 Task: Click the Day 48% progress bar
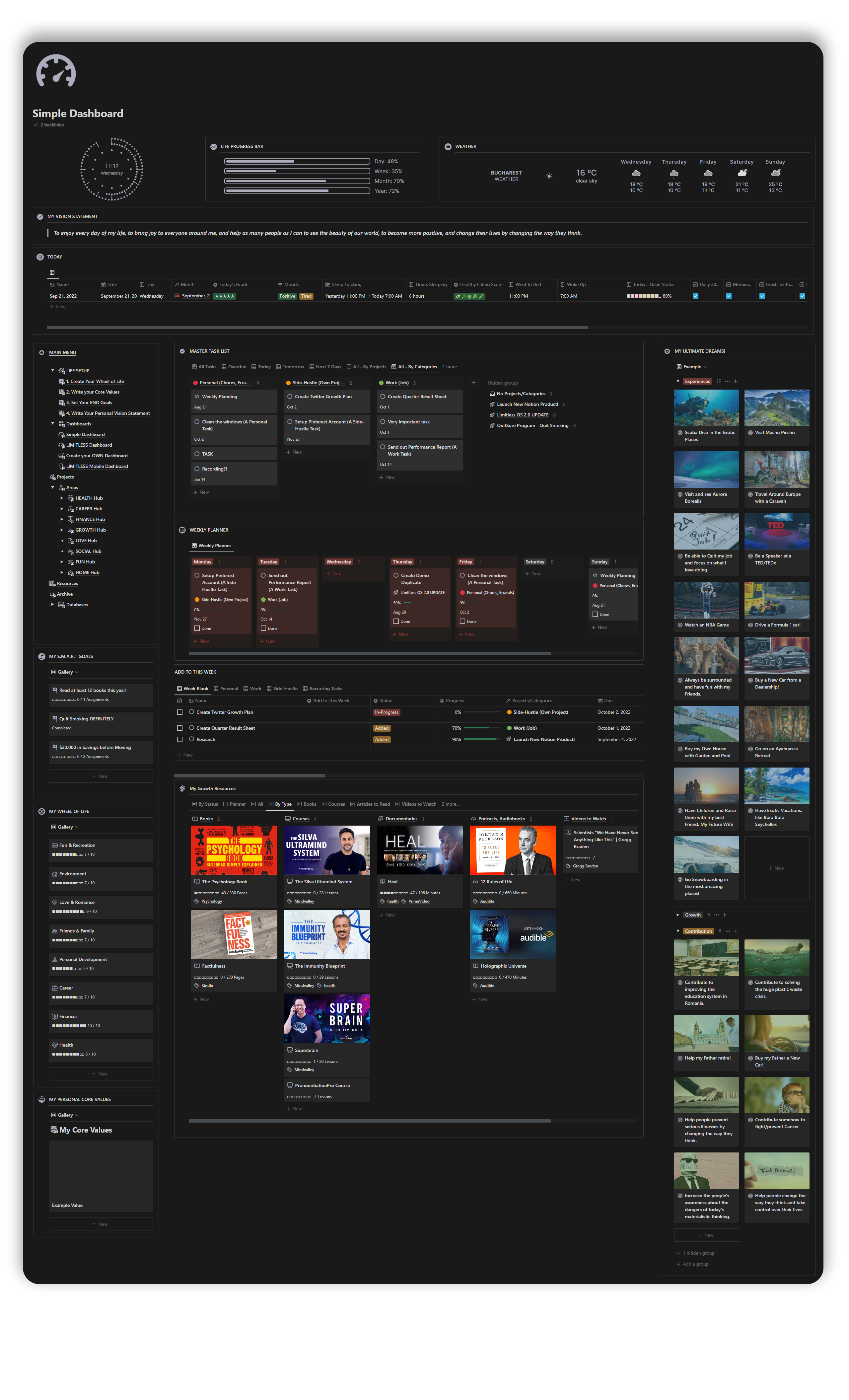tap(297, 161)
